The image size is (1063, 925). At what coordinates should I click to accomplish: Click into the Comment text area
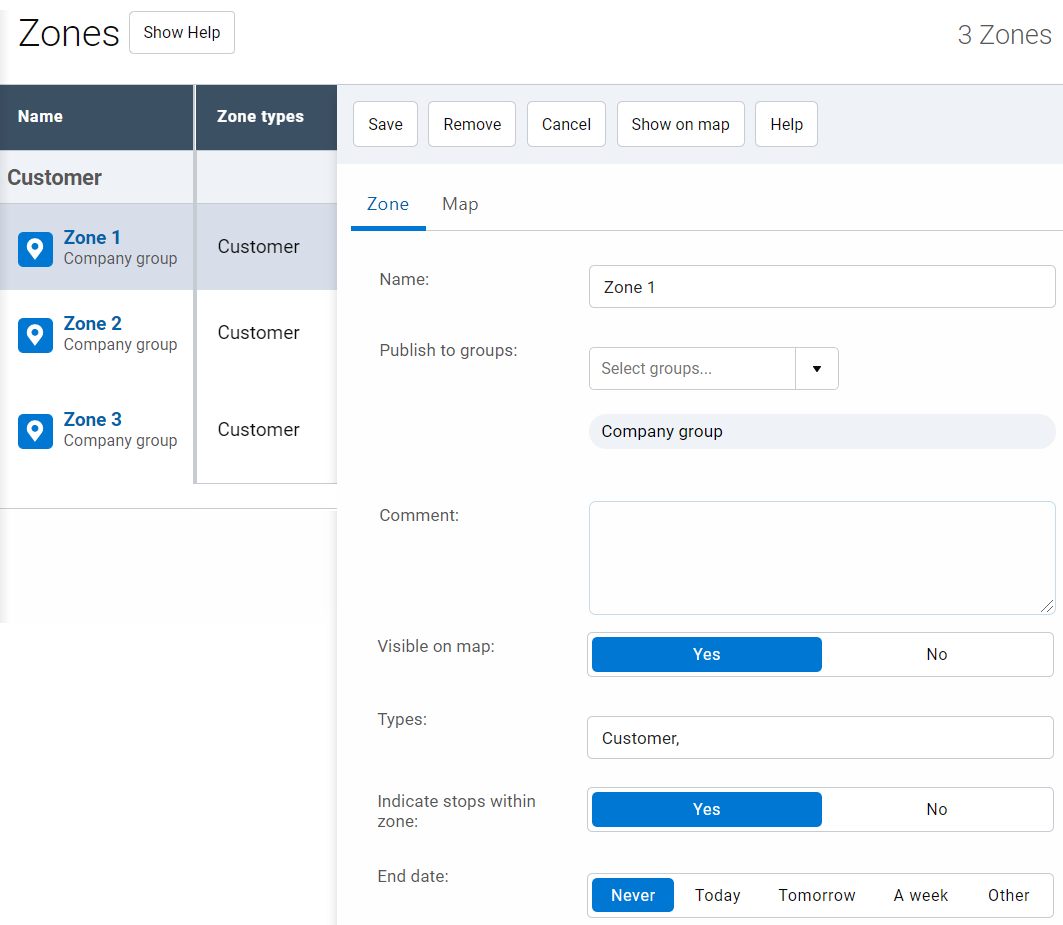click(x=822, y=558)
